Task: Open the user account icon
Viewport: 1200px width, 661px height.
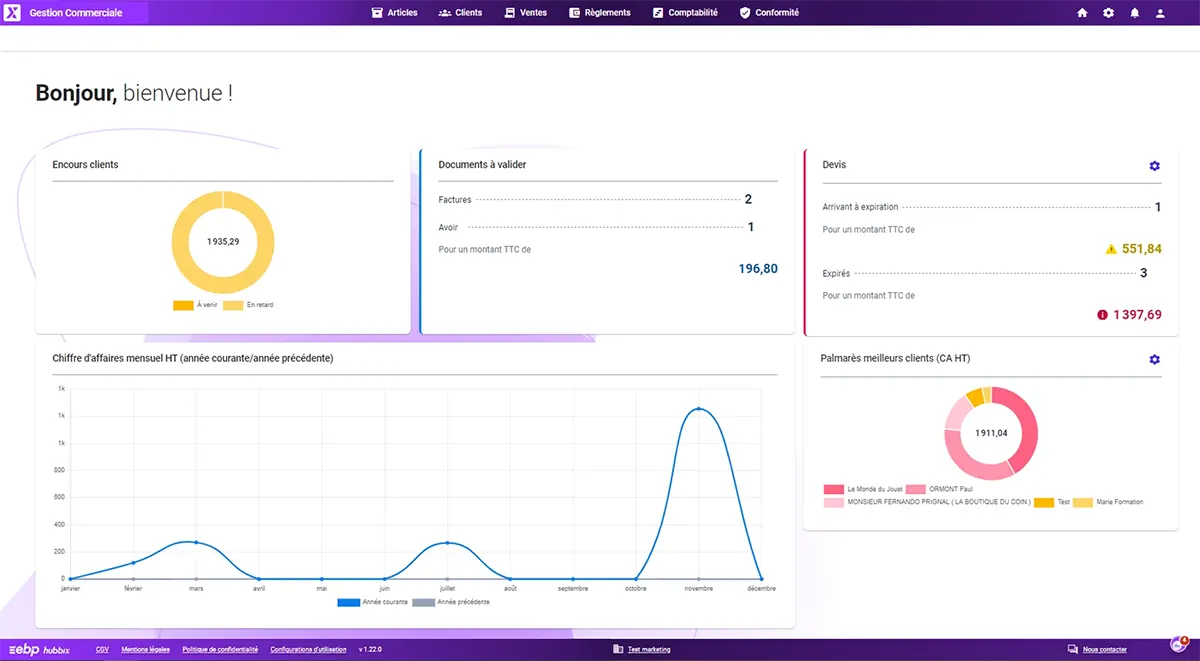Action: (x=1160, y=13)
